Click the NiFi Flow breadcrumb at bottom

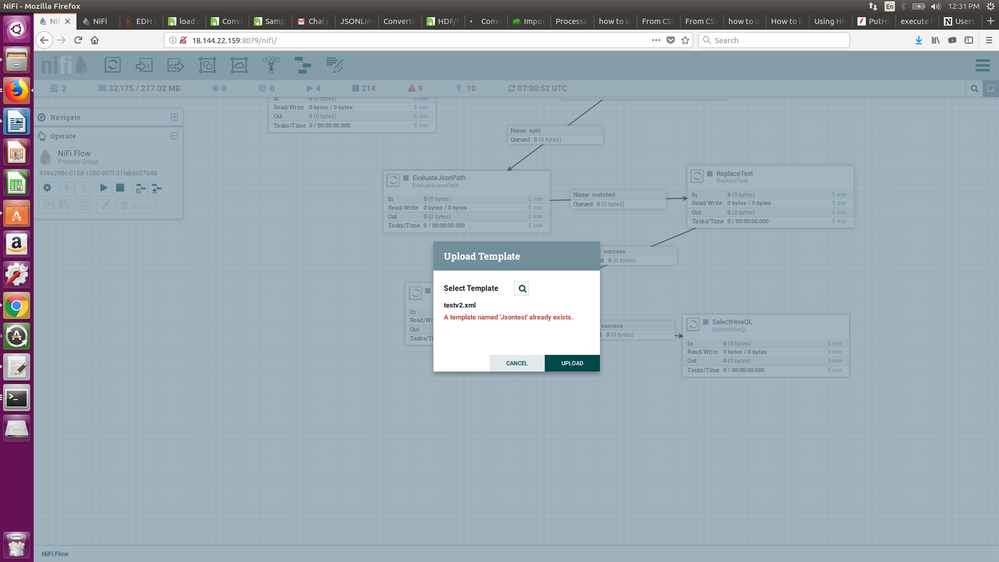tap(55, 554)
